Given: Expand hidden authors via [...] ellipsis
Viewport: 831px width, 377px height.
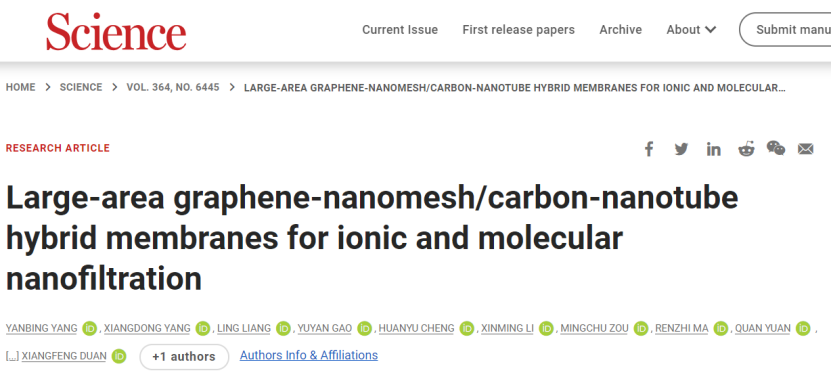Looking at the screenshot, I should click(x=12, y=356).
